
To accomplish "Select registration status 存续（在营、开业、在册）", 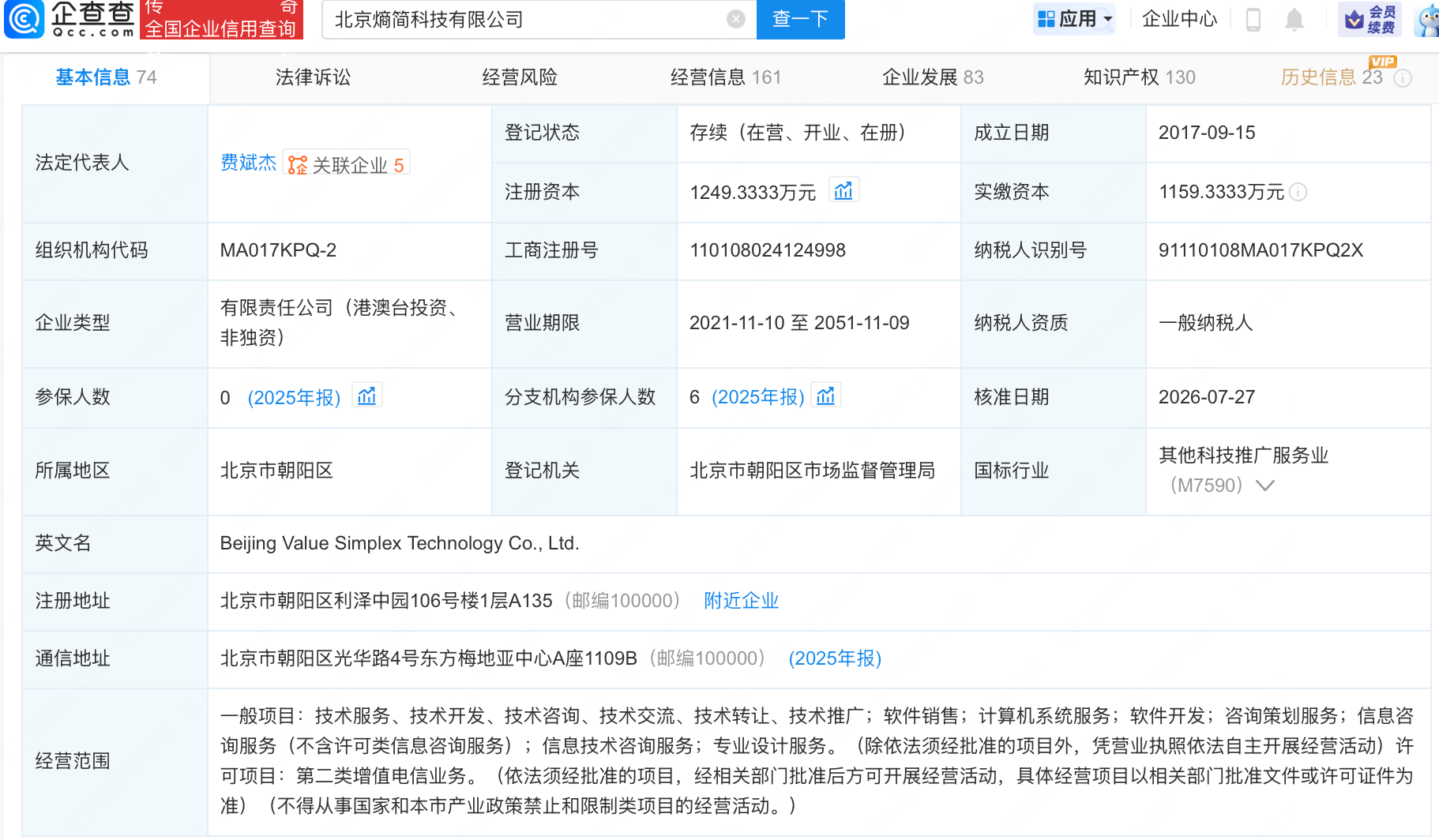I will click(798, 133).
